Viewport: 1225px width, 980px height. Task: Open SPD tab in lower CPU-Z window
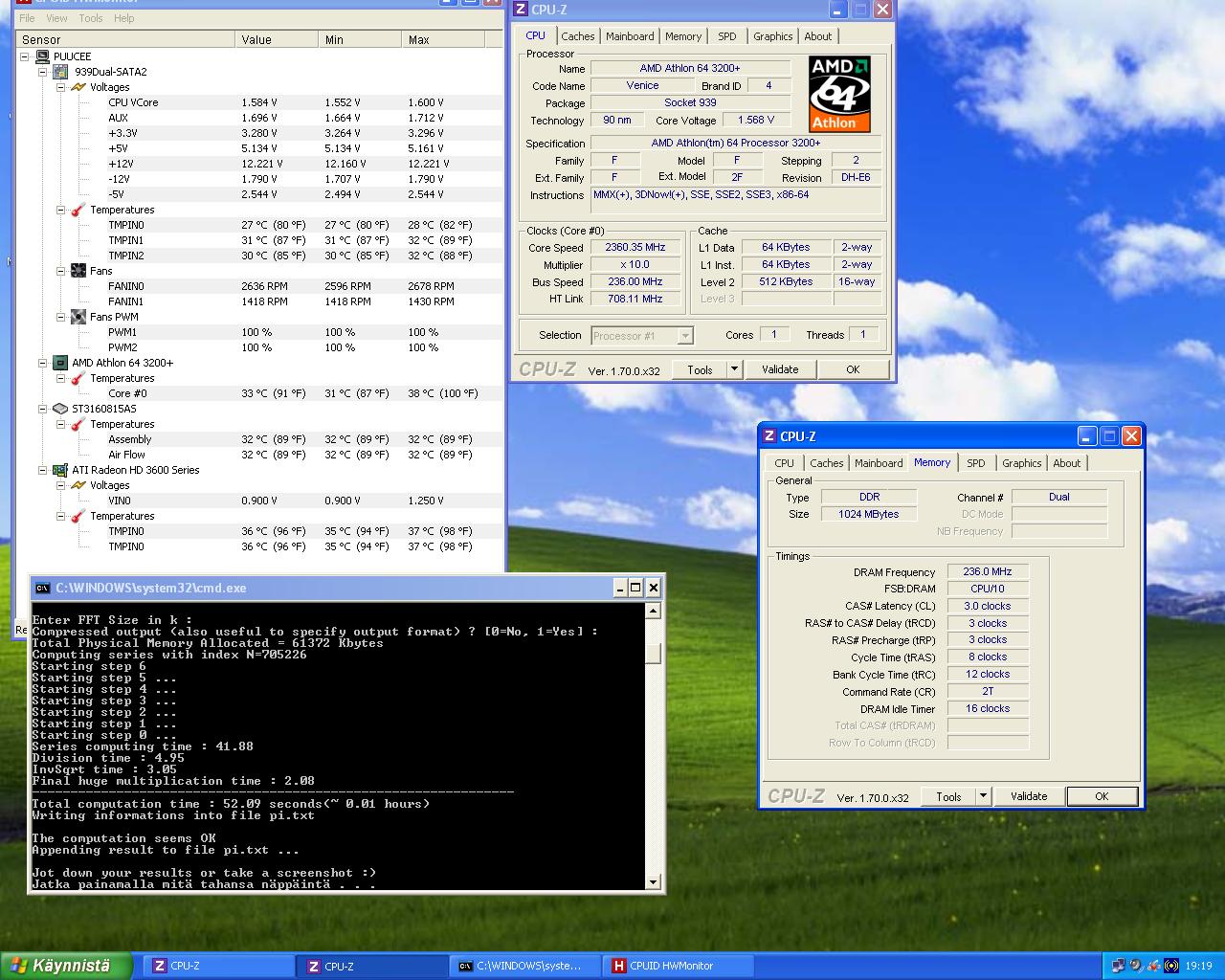tap(976, 463)
